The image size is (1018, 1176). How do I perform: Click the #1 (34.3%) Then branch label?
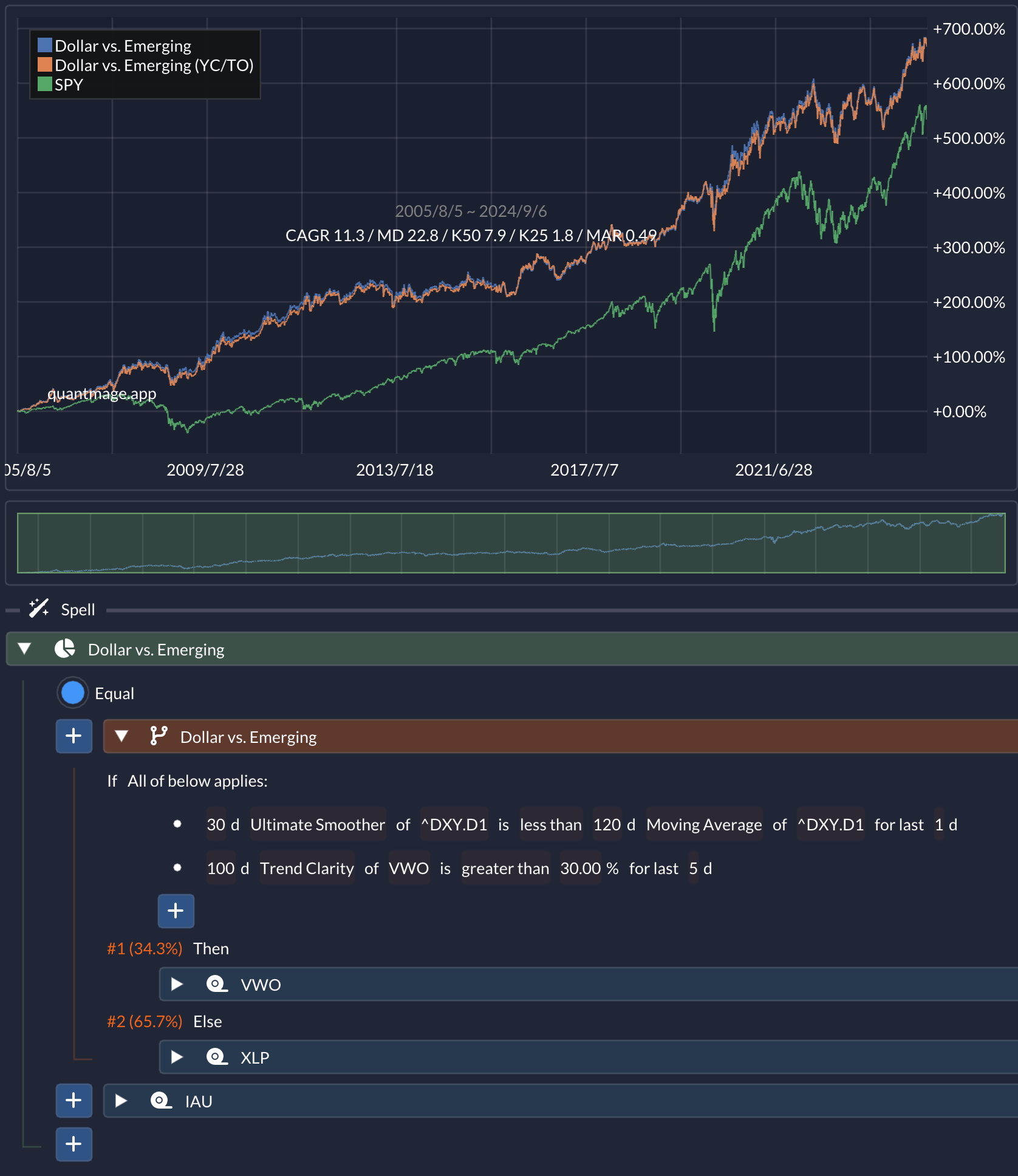(145, 948)
